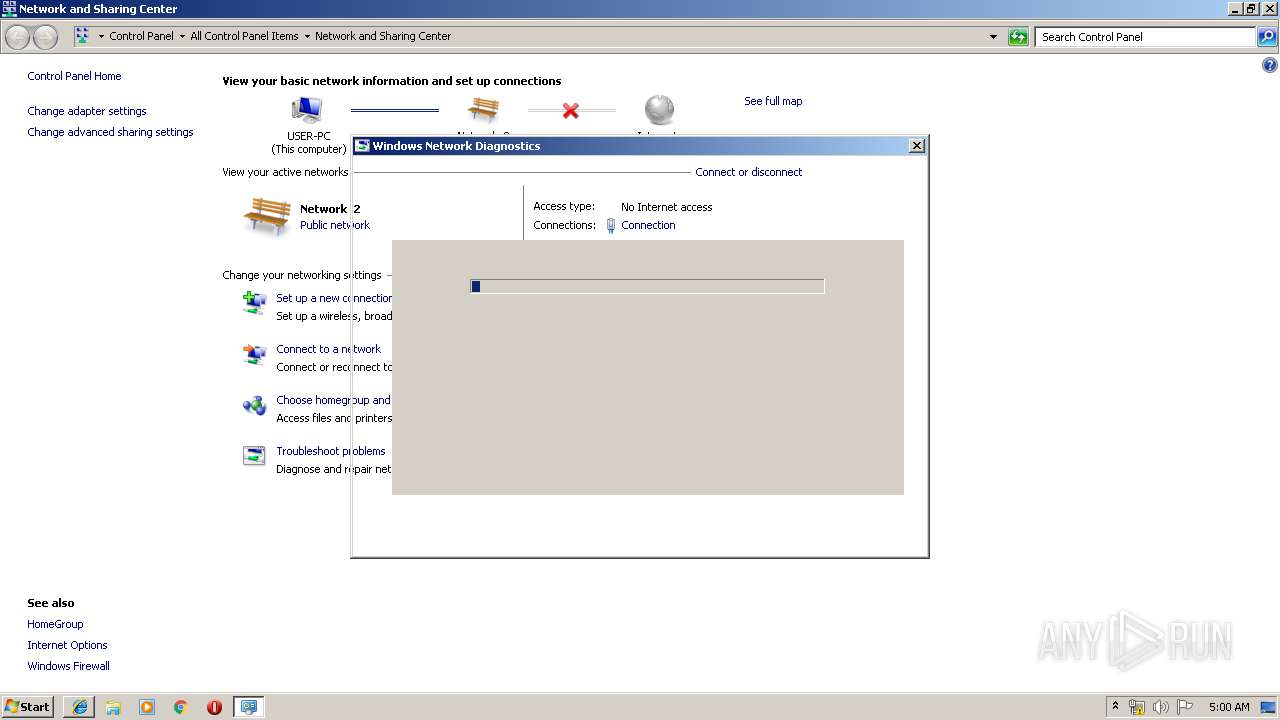The width and height of the screenshot is (1280, 720).
Task: Open the Start menu
Action: tap(28, 707)
